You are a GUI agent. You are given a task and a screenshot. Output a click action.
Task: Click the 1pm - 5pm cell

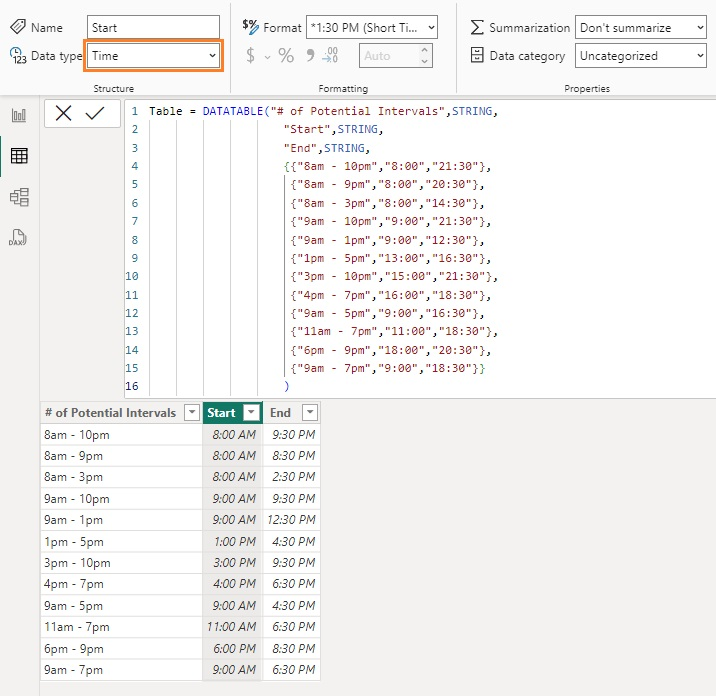pos(121,541)
